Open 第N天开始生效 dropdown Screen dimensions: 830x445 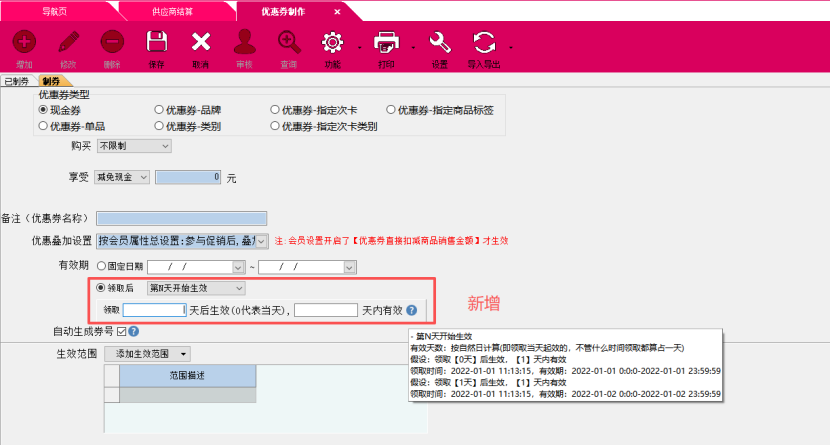[x=196, y=288]
